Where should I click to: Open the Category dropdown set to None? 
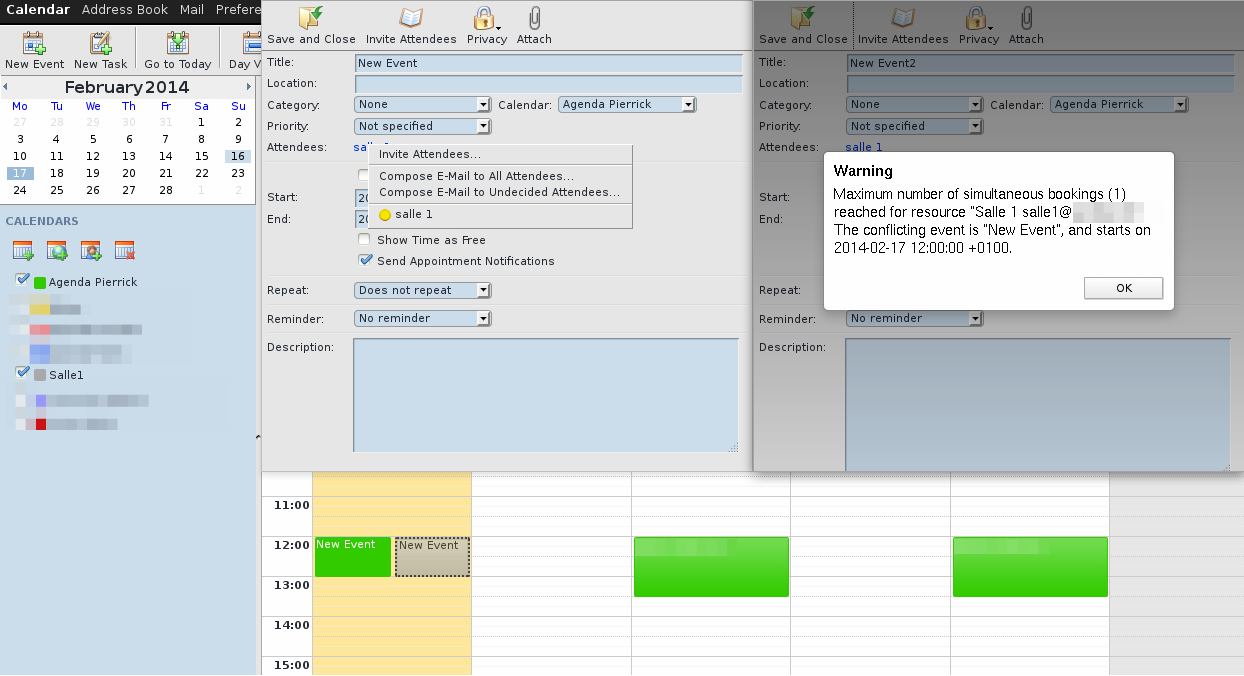click(x=423, y=104)
